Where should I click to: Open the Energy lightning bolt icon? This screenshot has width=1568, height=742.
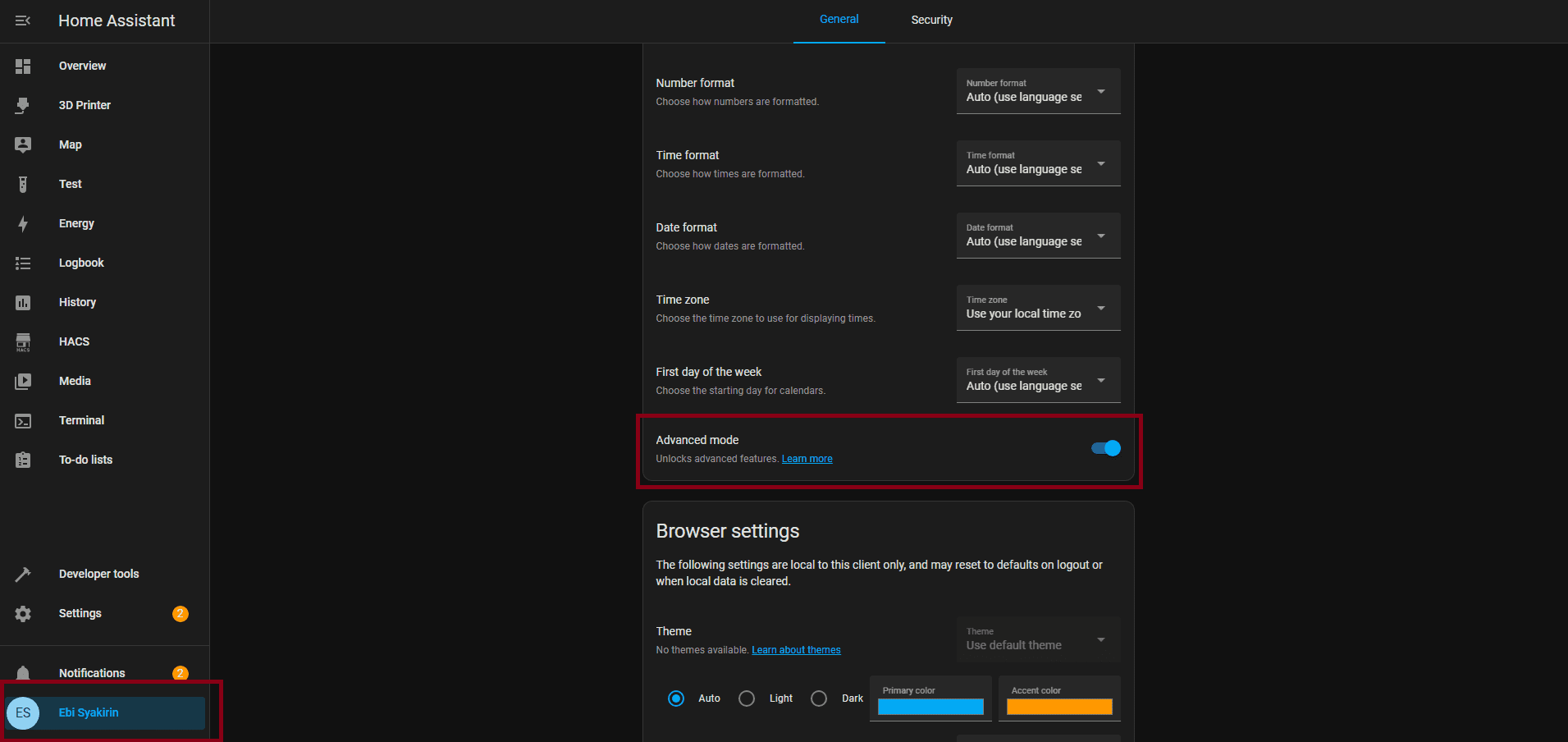coord(23,223)
